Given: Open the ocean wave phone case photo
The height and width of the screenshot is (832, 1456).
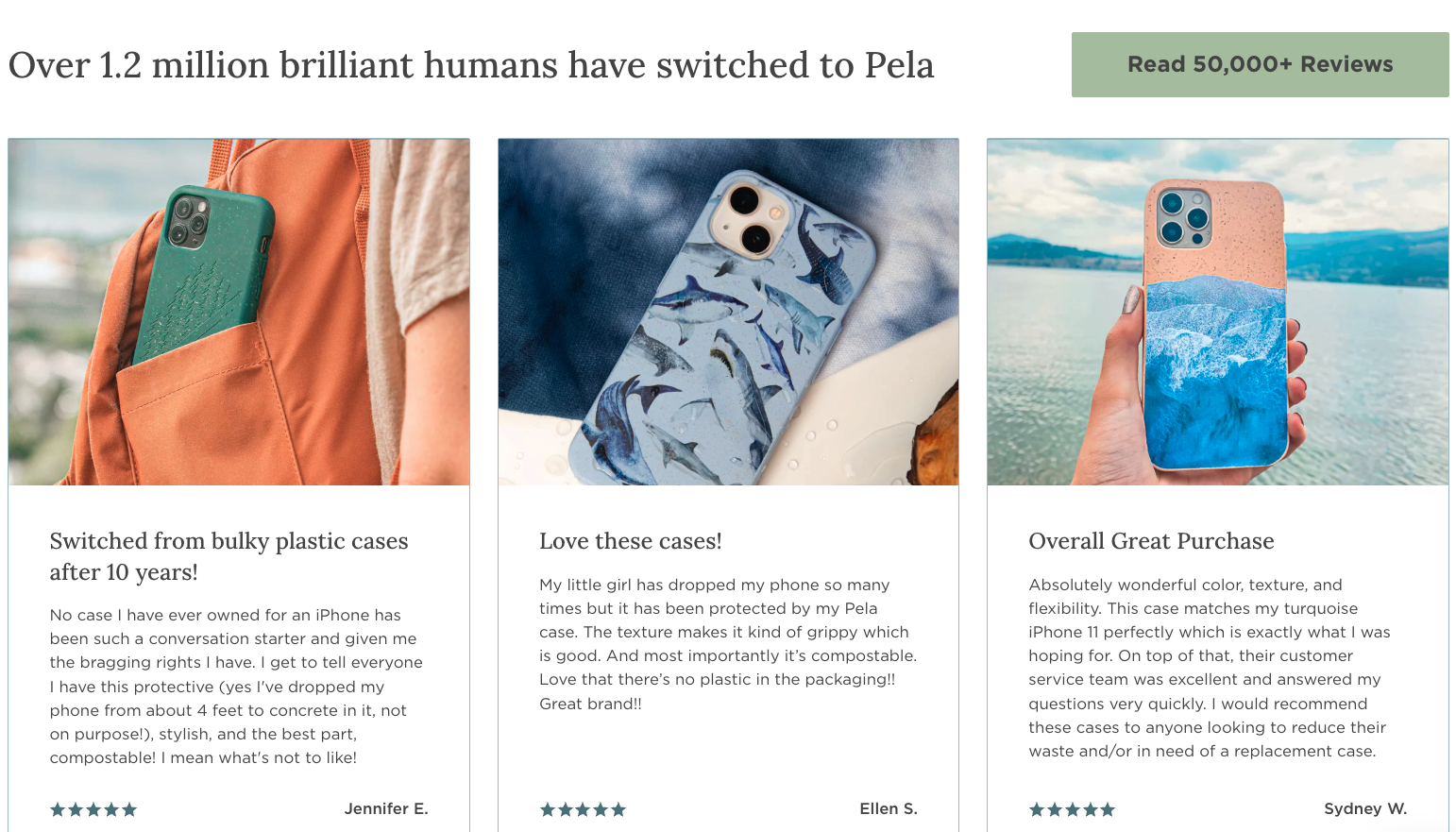Looking at the screenshot, I should (x=1218, y=312).
